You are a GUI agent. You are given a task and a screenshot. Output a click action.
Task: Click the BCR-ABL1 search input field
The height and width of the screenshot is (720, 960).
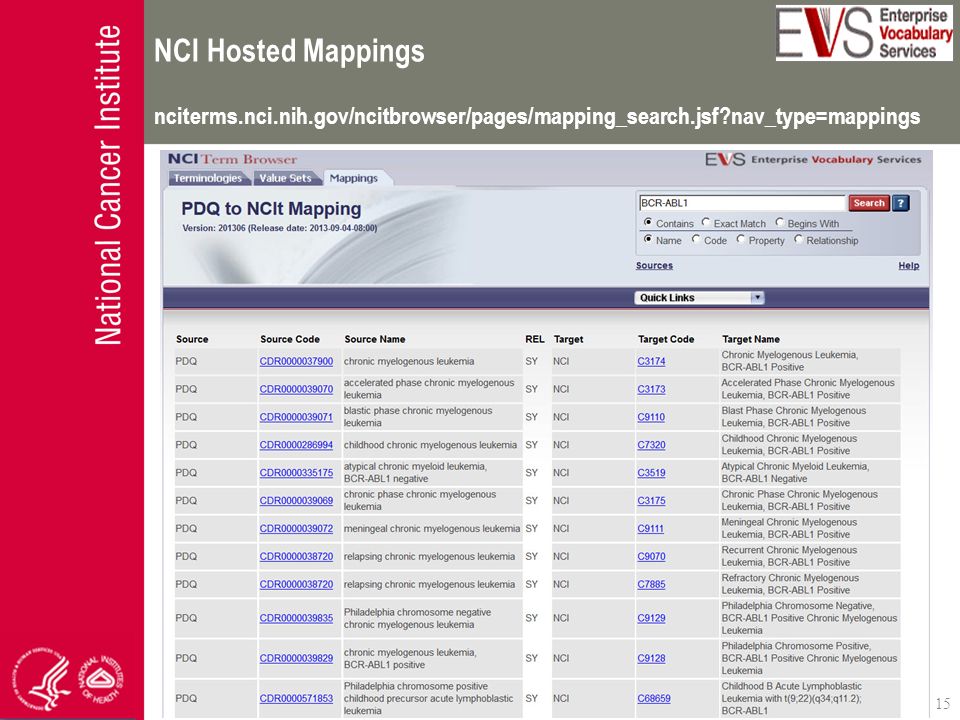pos(742,203)
